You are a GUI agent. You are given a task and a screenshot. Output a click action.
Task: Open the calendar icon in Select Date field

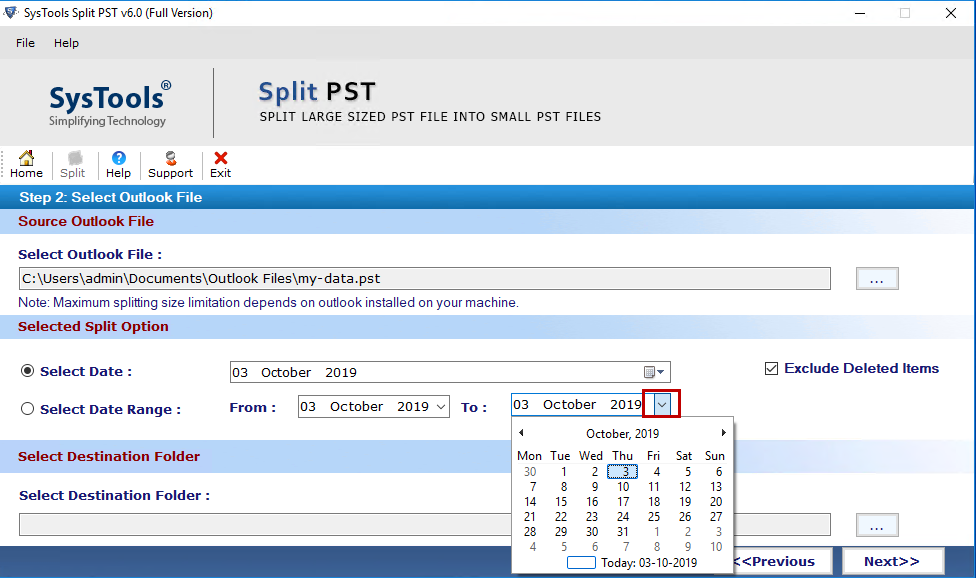click(654, 372)
